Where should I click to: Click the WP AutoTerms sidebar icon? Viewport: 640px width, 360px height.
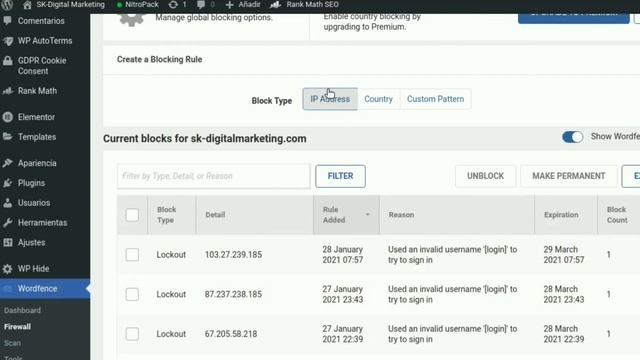(8, 41)
